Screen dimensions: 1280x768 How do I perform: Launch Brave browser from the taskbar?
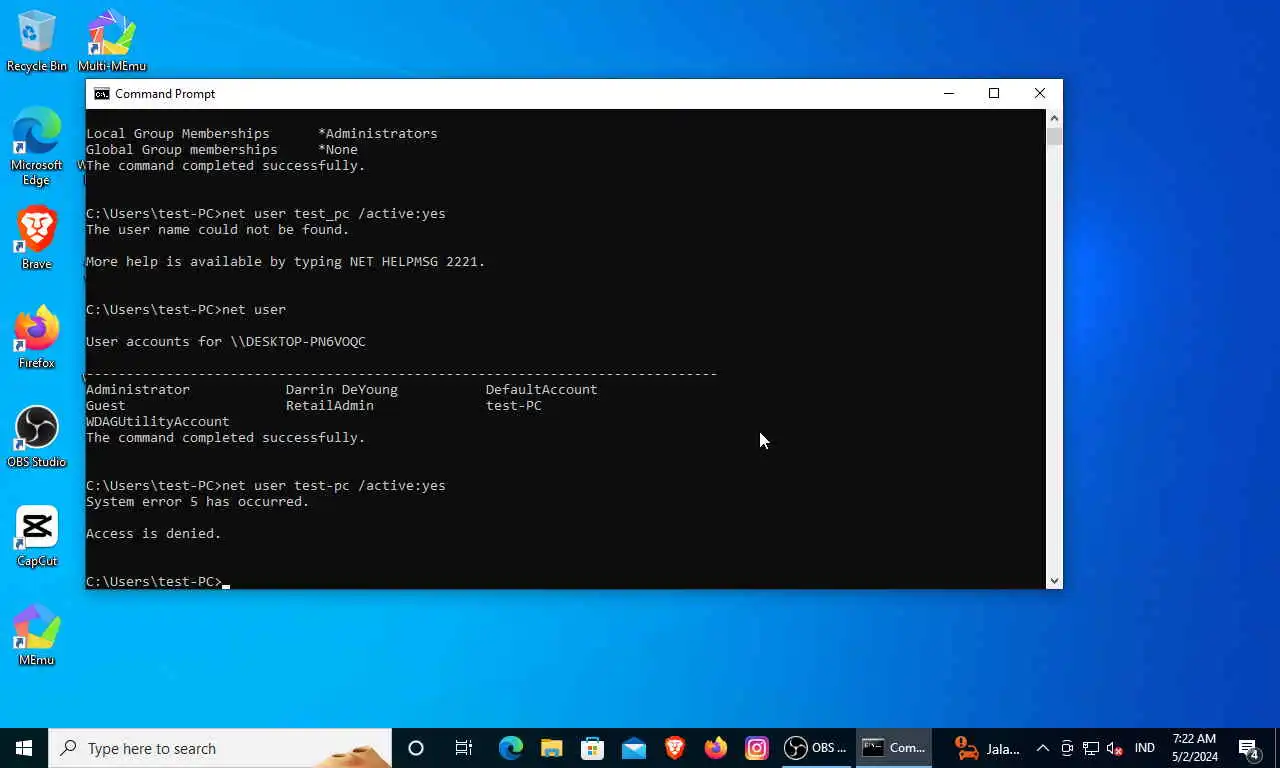pos(675,748)
